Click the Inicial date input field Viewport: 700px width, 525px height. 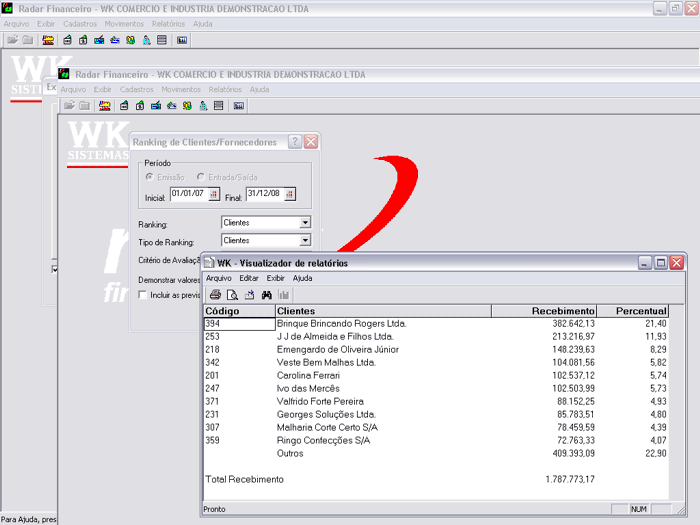188,194
